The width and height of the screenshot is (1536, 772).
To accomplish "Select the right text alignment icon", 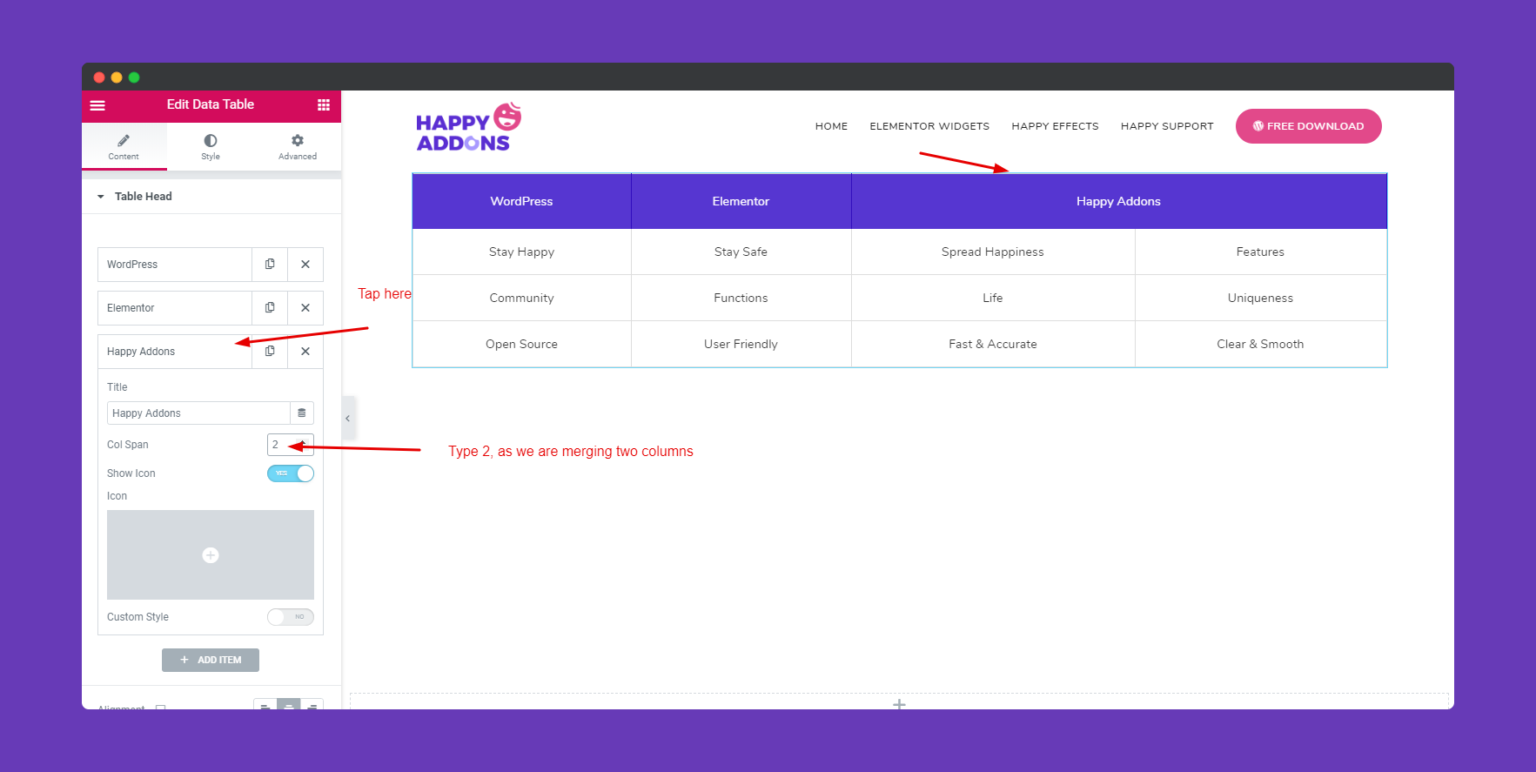I will point(312,707).
